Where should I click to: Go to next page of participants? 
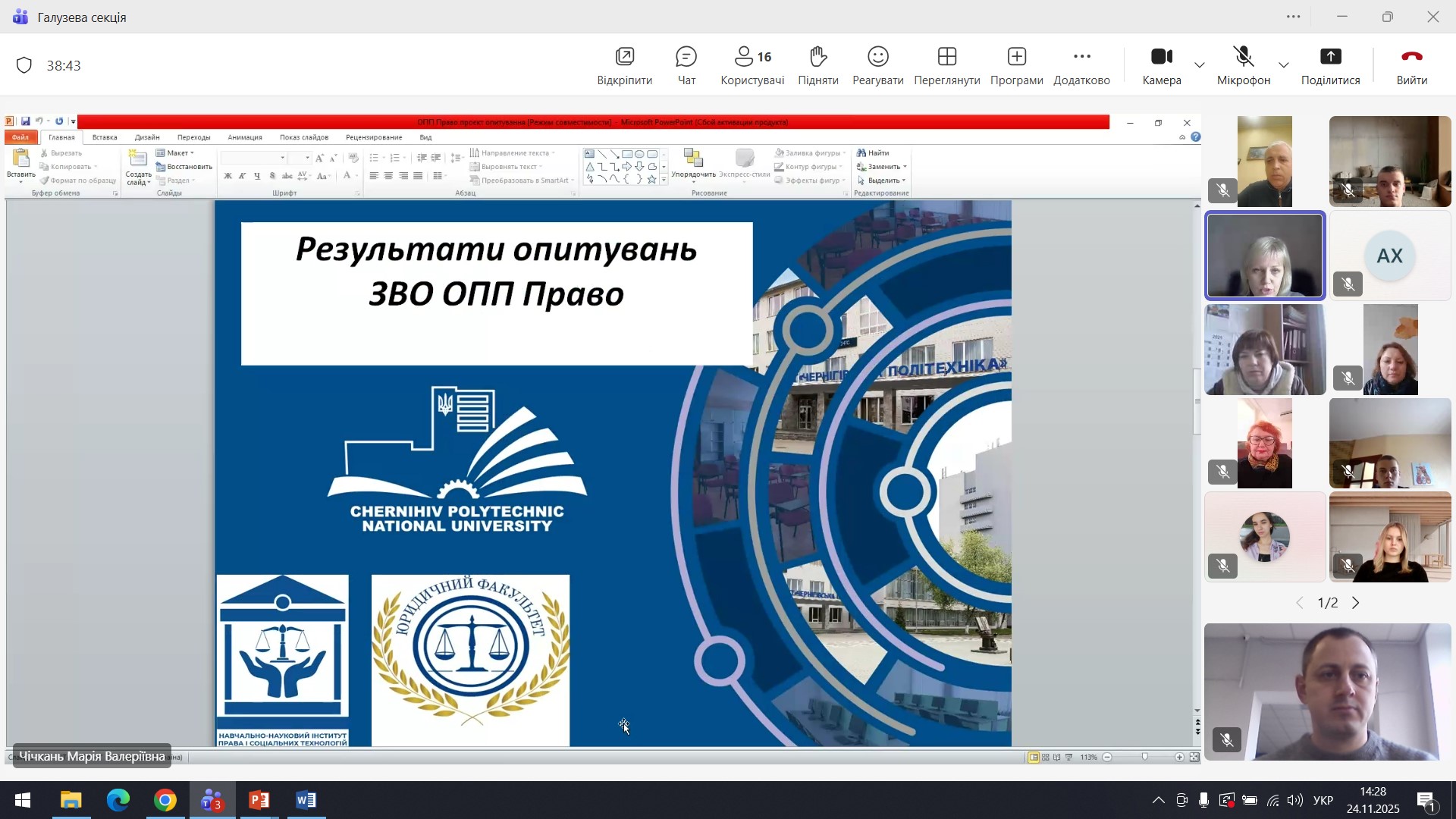[x=1357, y=604]
